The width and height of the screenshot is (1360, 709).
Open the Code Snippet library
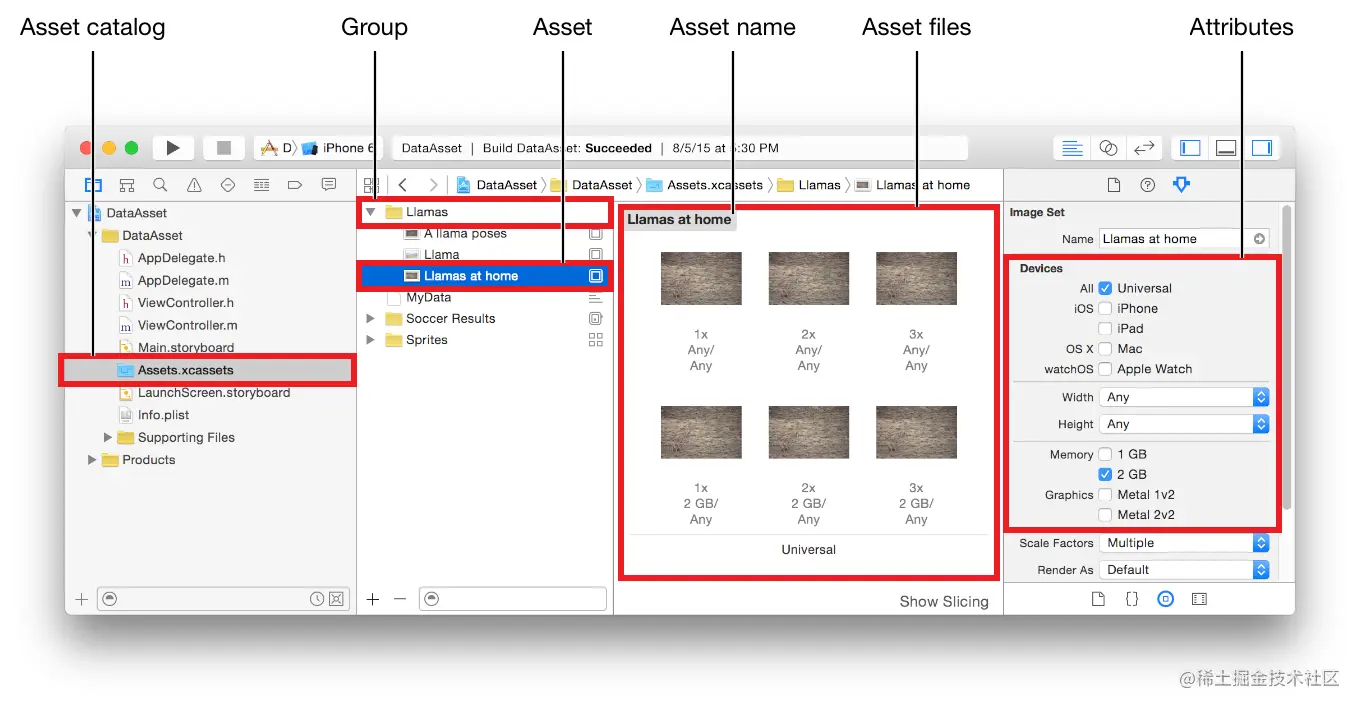tap(1132, 599)
